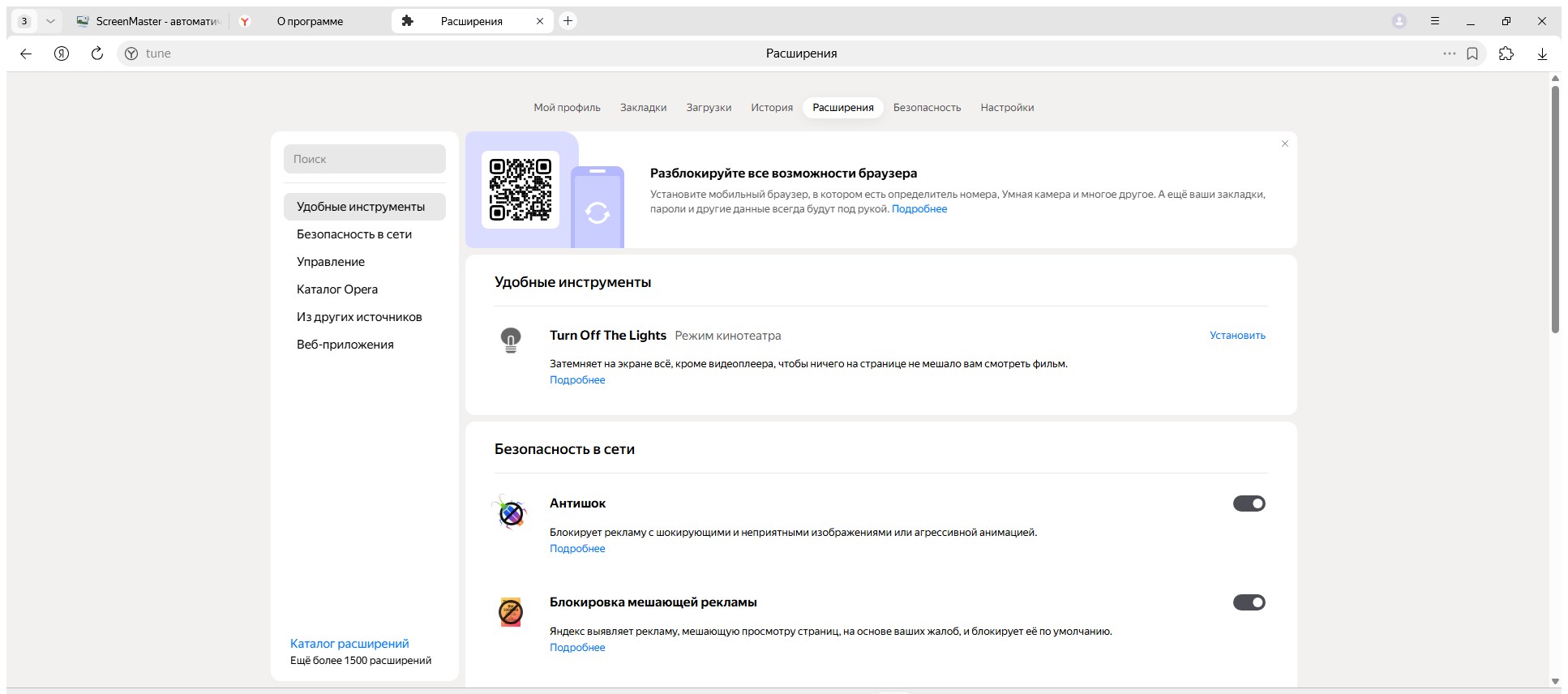This screenshot has height=694, width=1568.
Task: Open Настройки section
Action: tap(1007, 108)
